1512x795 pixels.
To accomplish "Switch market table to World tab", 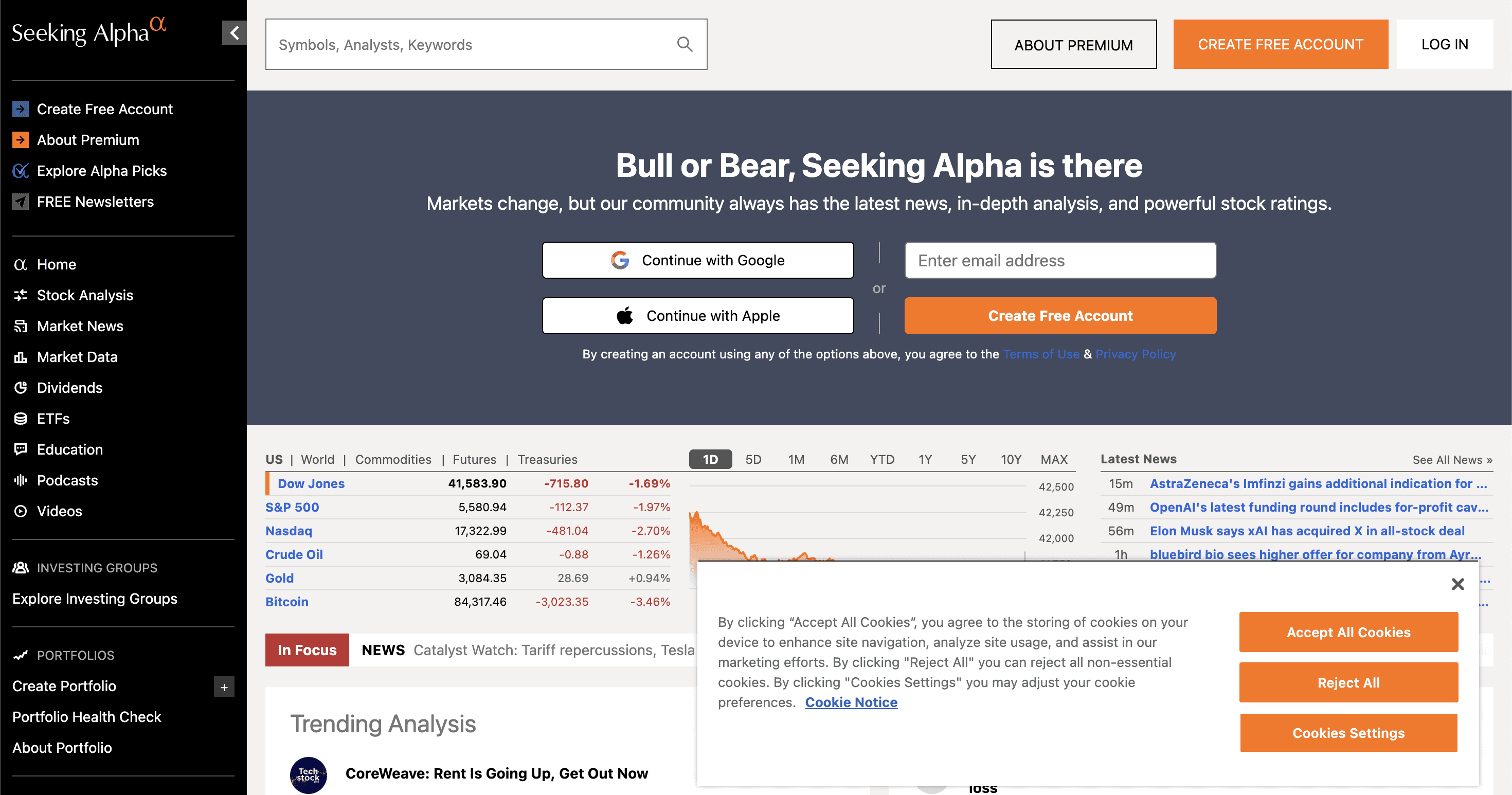I will [317, 459].
